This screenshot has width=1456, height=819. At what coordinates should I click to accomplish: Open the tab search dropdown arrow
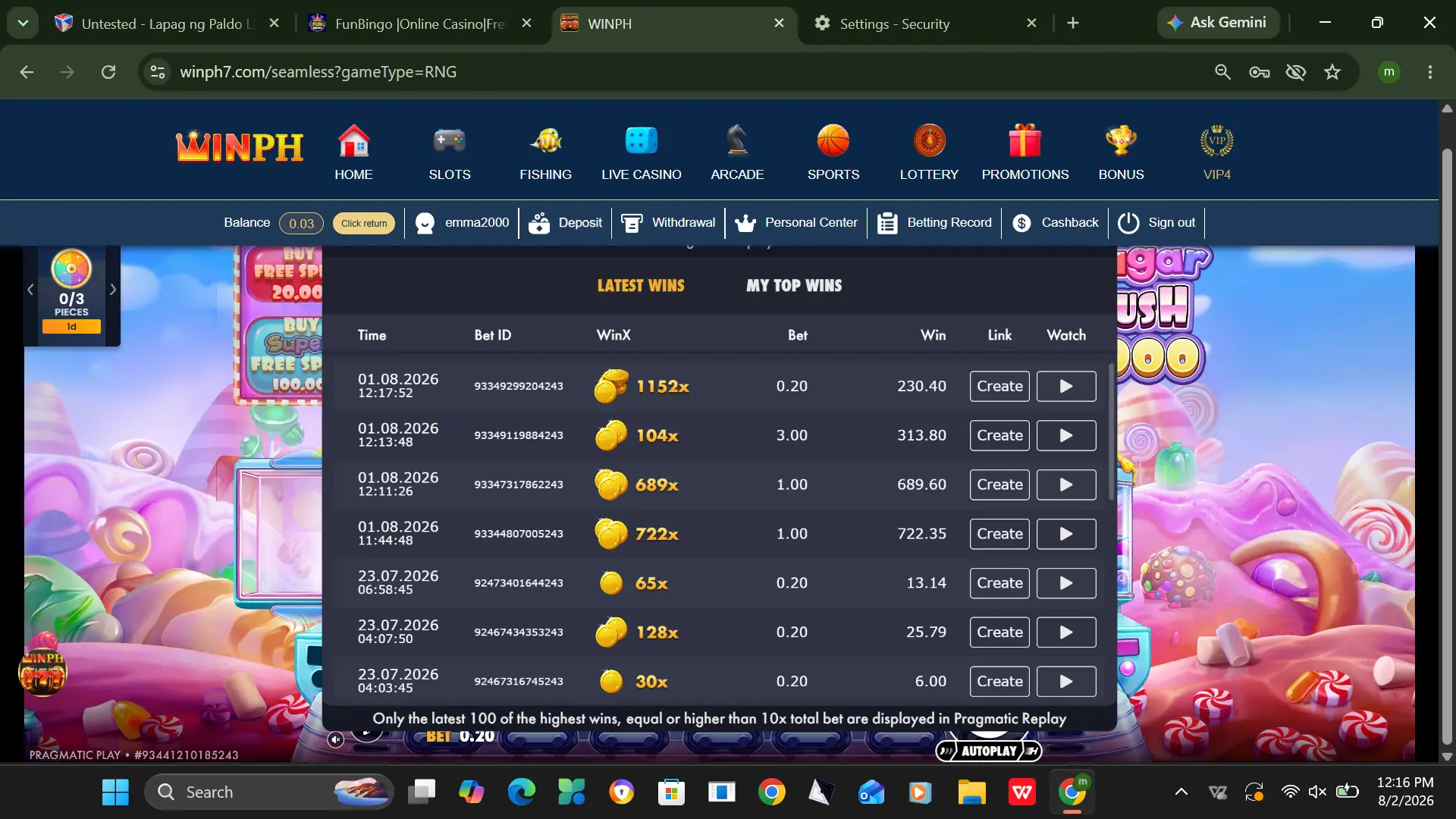[23, 23]
